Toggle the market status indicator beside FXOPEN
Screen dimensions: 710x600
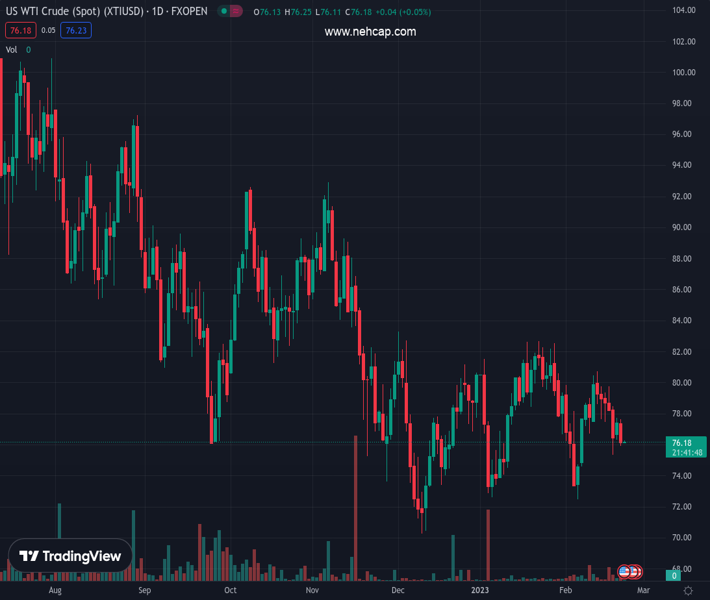pos(232,12)
